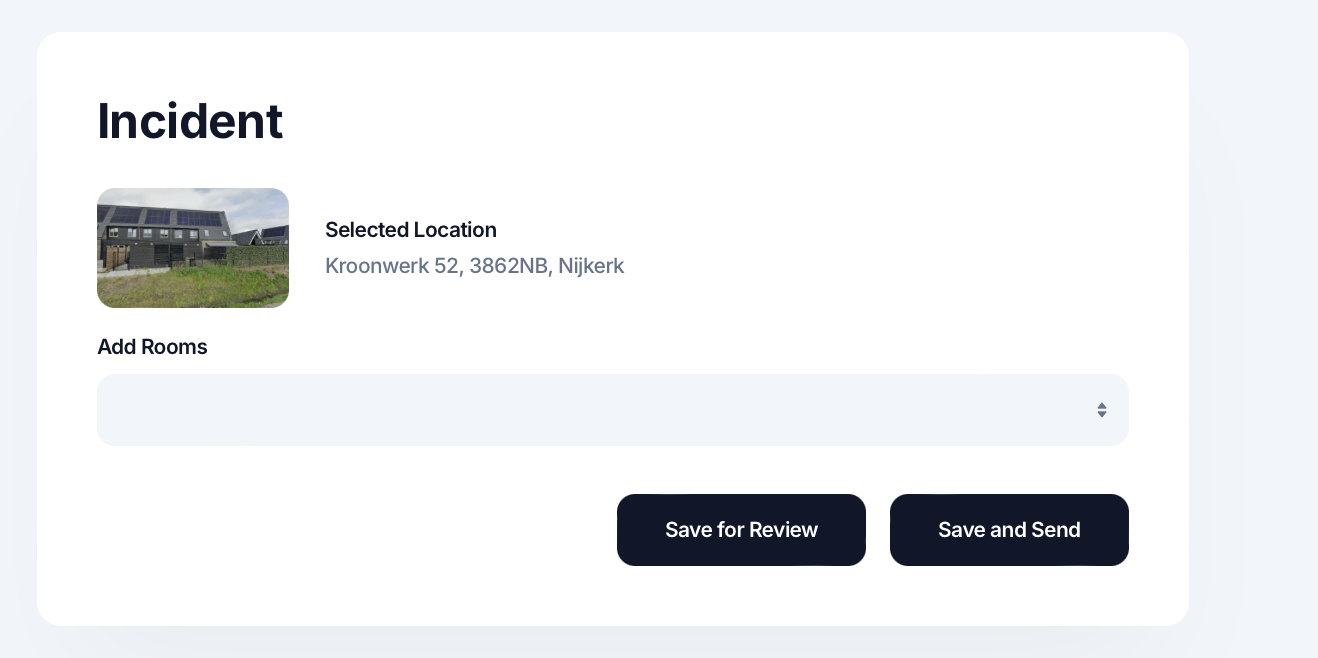Viewport: 1318px width, 658px height.
Task: Click the Add Rooms label
Action: tap(152, 347)
